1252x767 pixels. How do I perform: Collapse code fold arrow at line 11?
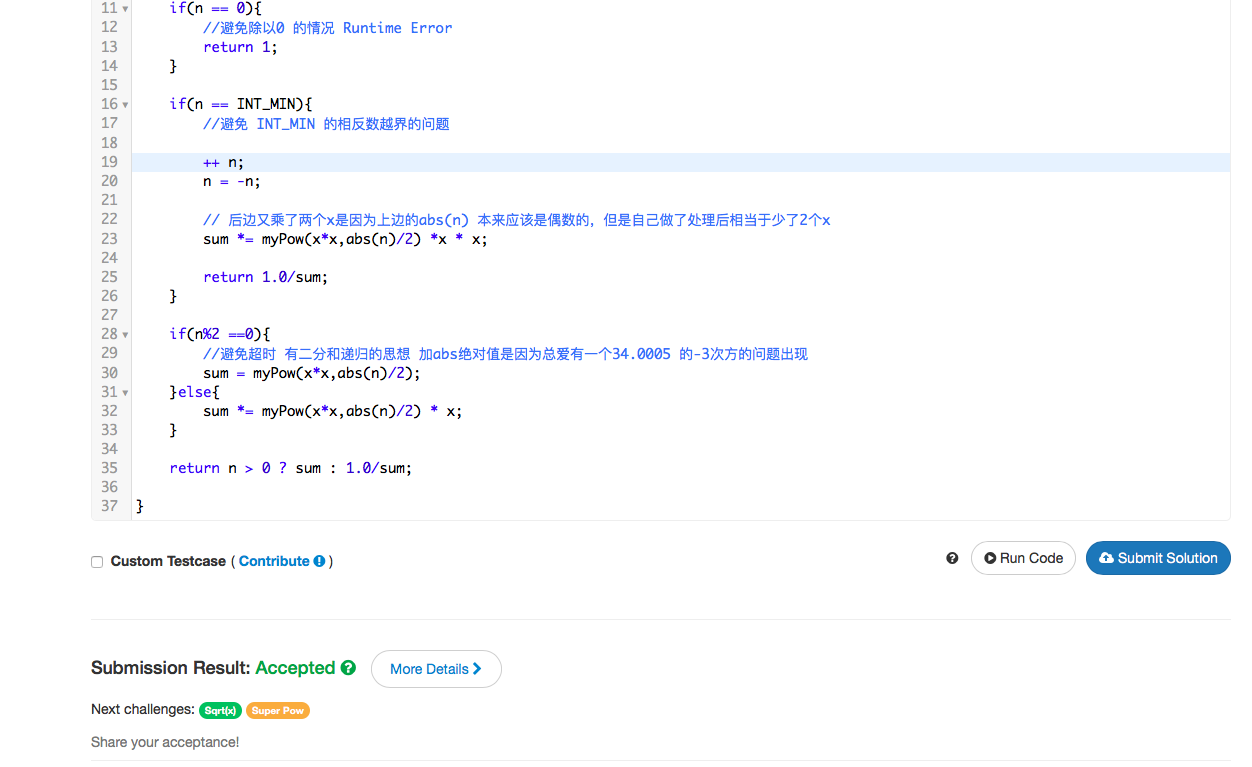pos(125,9)
